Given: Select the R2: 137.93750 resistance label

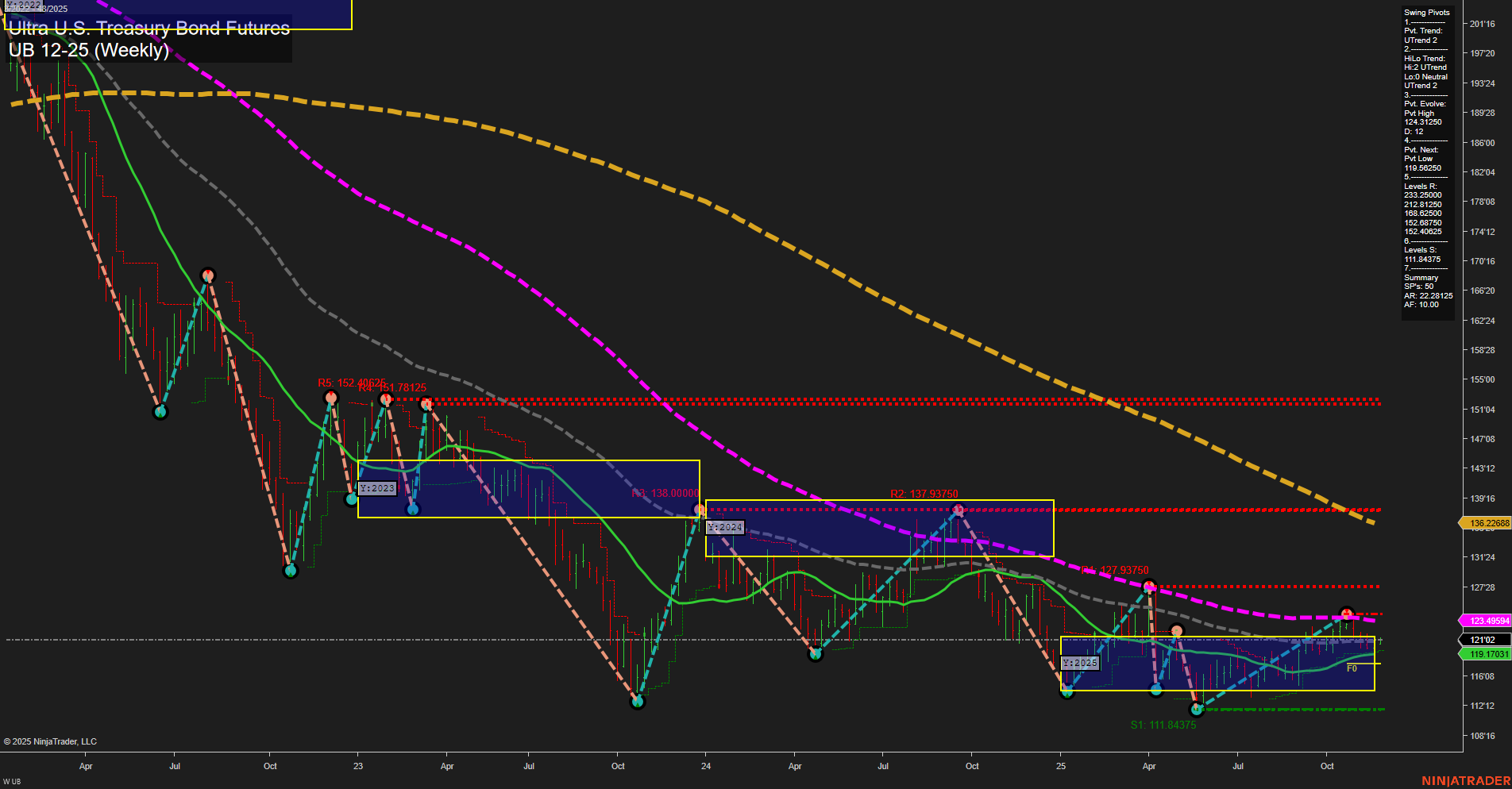Looking at the screenshot, I should pos(926,493).
